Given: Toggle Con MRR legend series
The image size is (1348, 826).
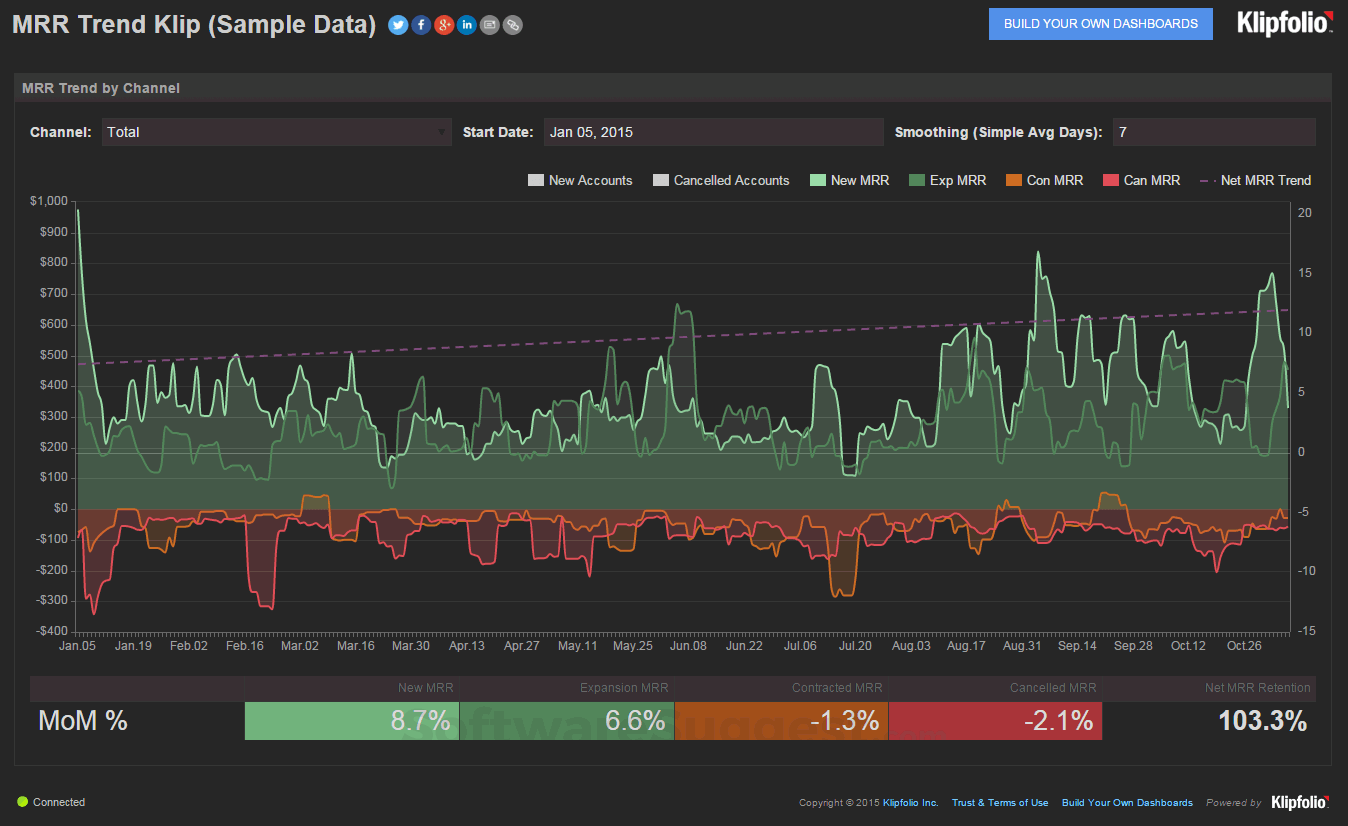Looking at the screenshot, I should 1044,181.
